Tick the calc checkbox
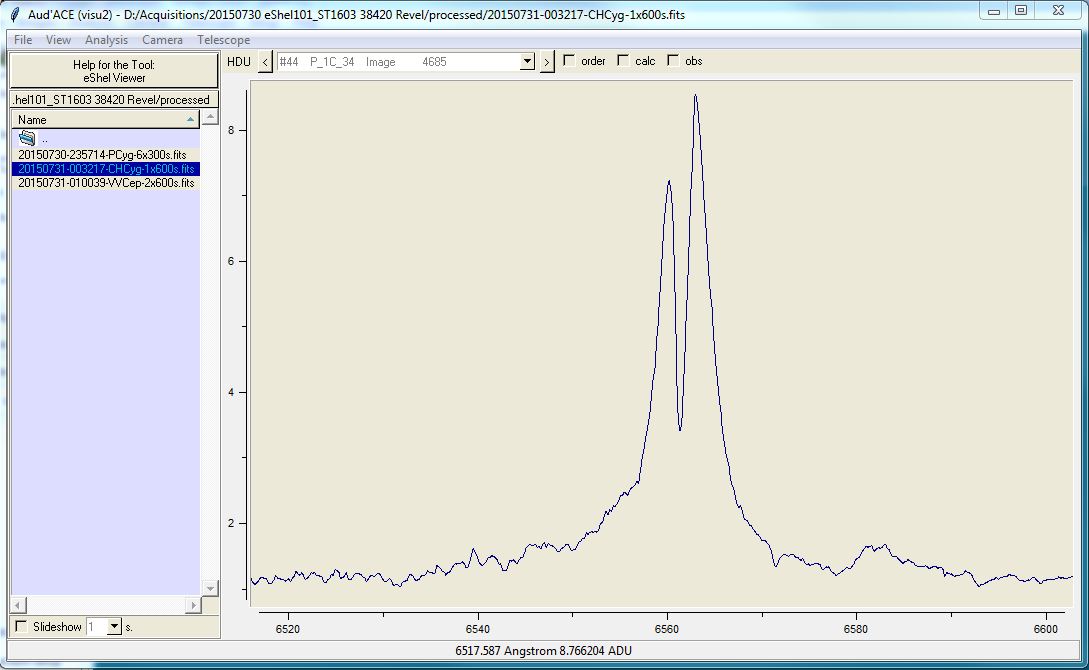 pos(623,61)
